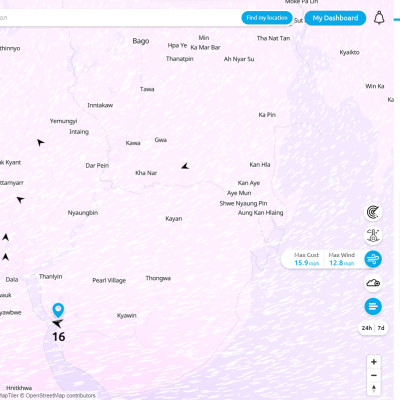Click the Max Wind 12.8 mph readout
This screenshot has height=400, width=400.
341,259
